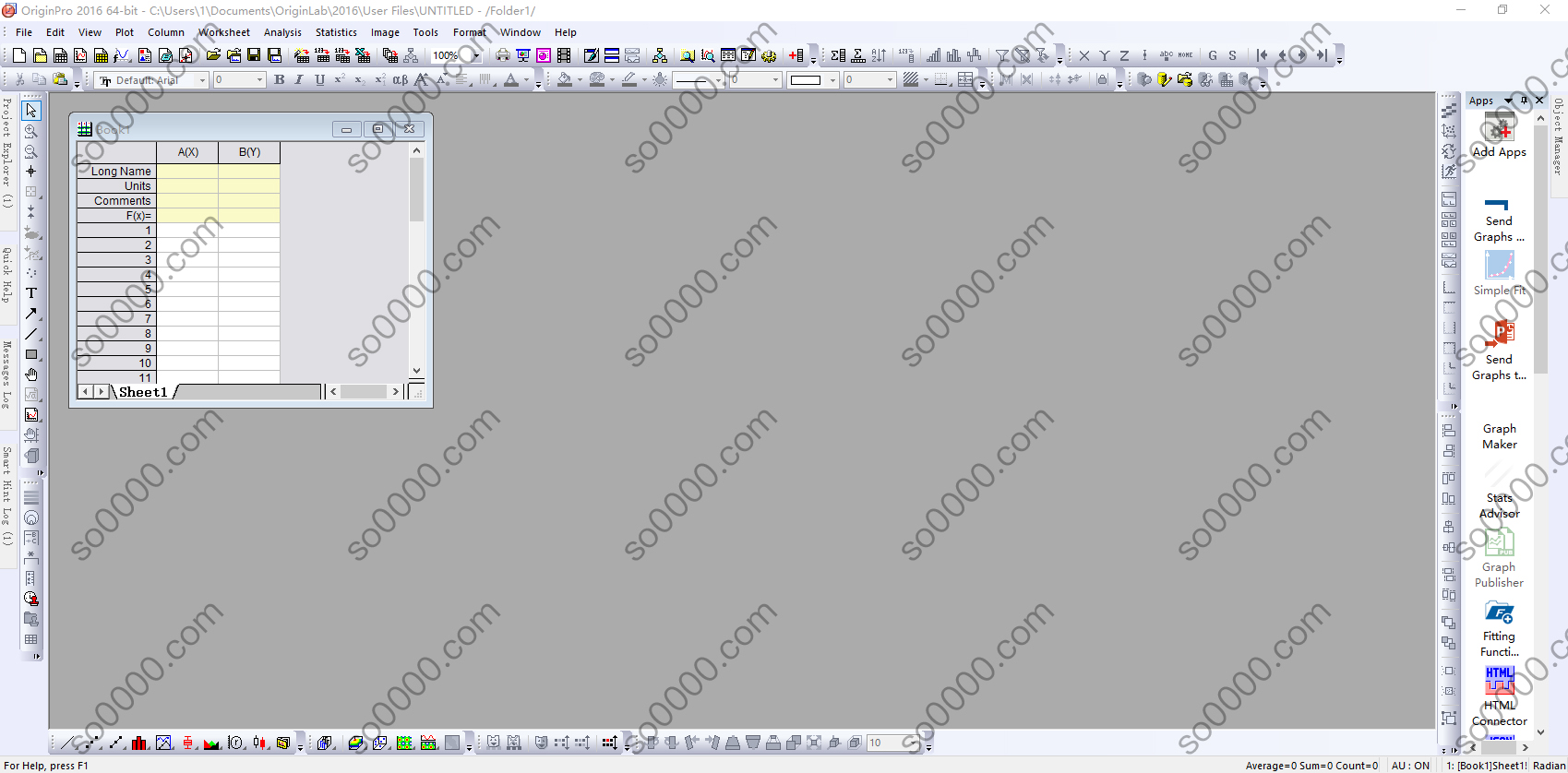Open the Worksheet menu
The width and height of the screenshot is (1568, 773).
tap(224, 32)
